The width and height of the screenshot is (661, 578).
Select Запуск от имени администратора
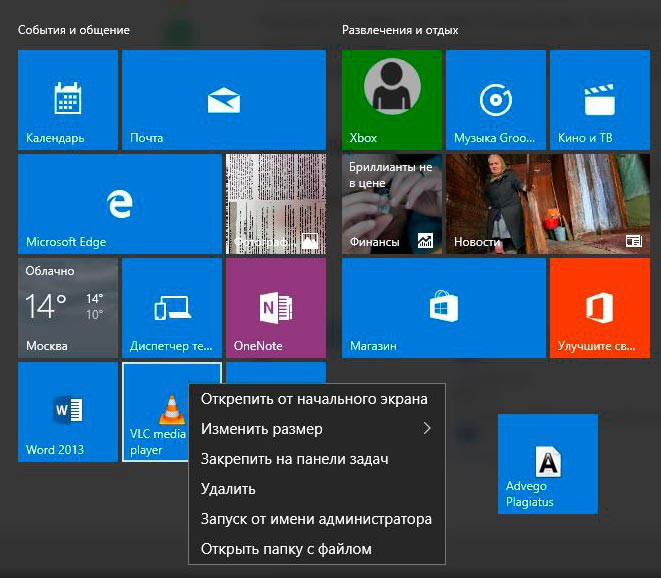point(316,519)
